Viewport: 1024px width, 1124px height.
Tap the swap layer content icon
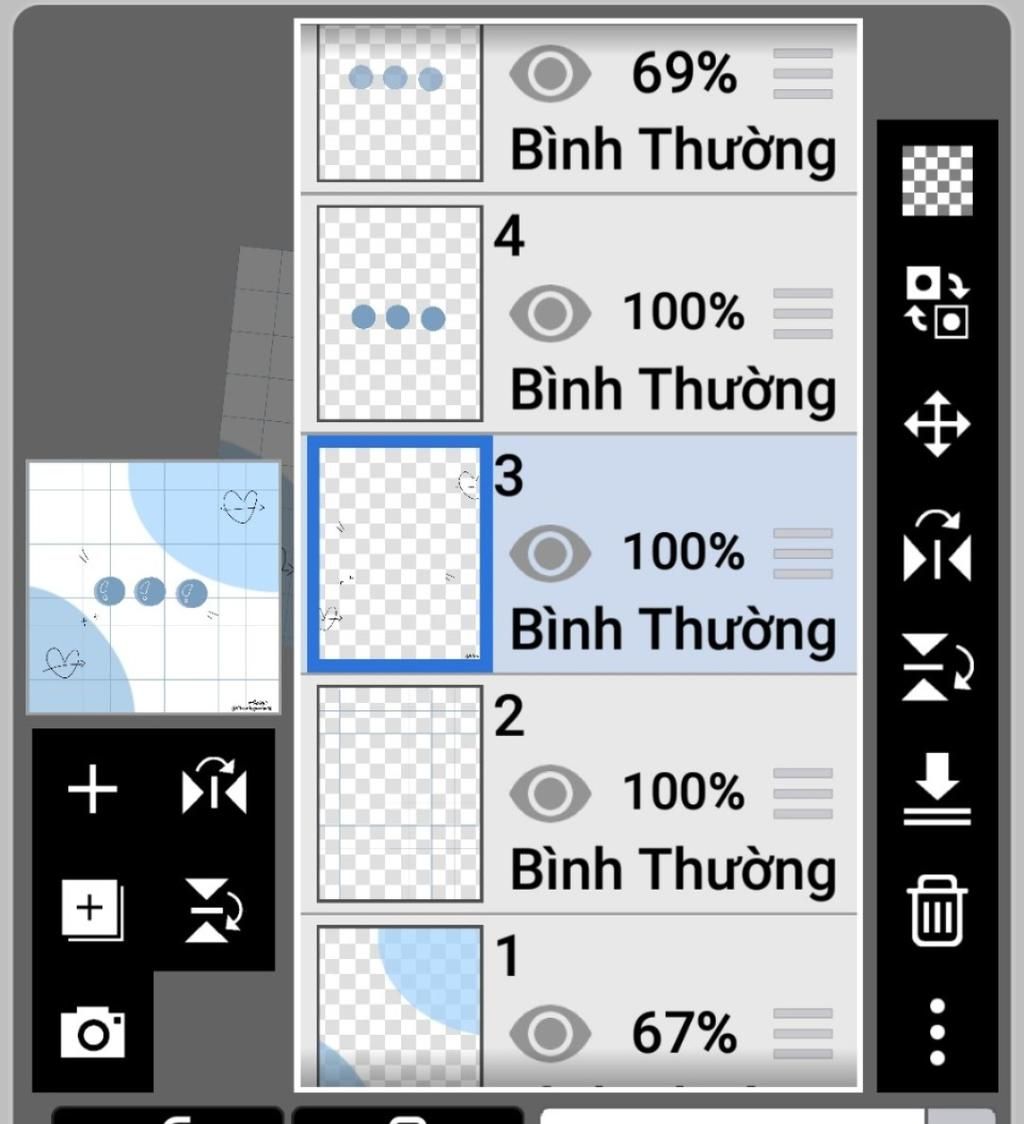point(937,302)
